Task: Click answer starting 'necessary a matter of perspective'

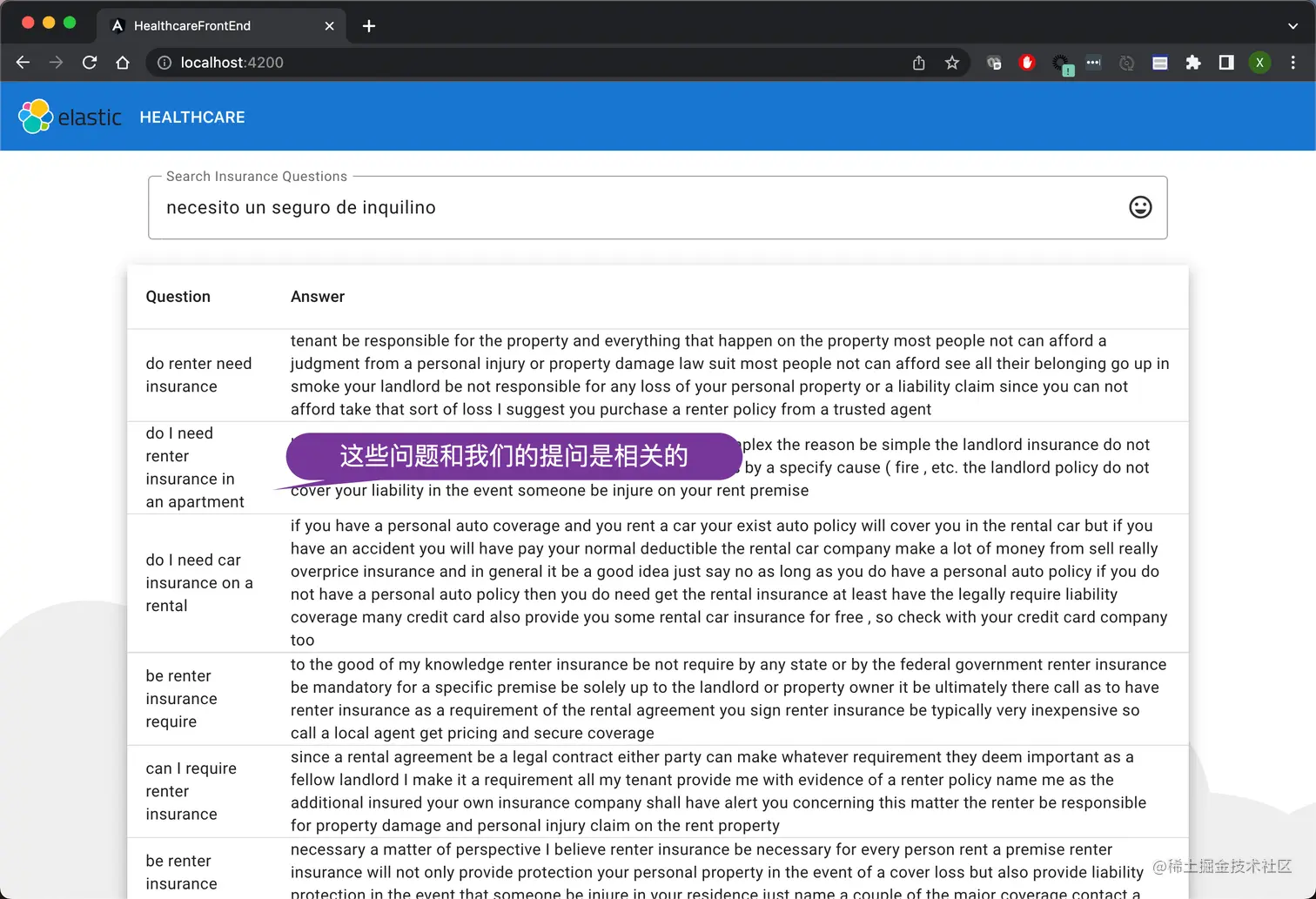Action: tap(717, 870)
